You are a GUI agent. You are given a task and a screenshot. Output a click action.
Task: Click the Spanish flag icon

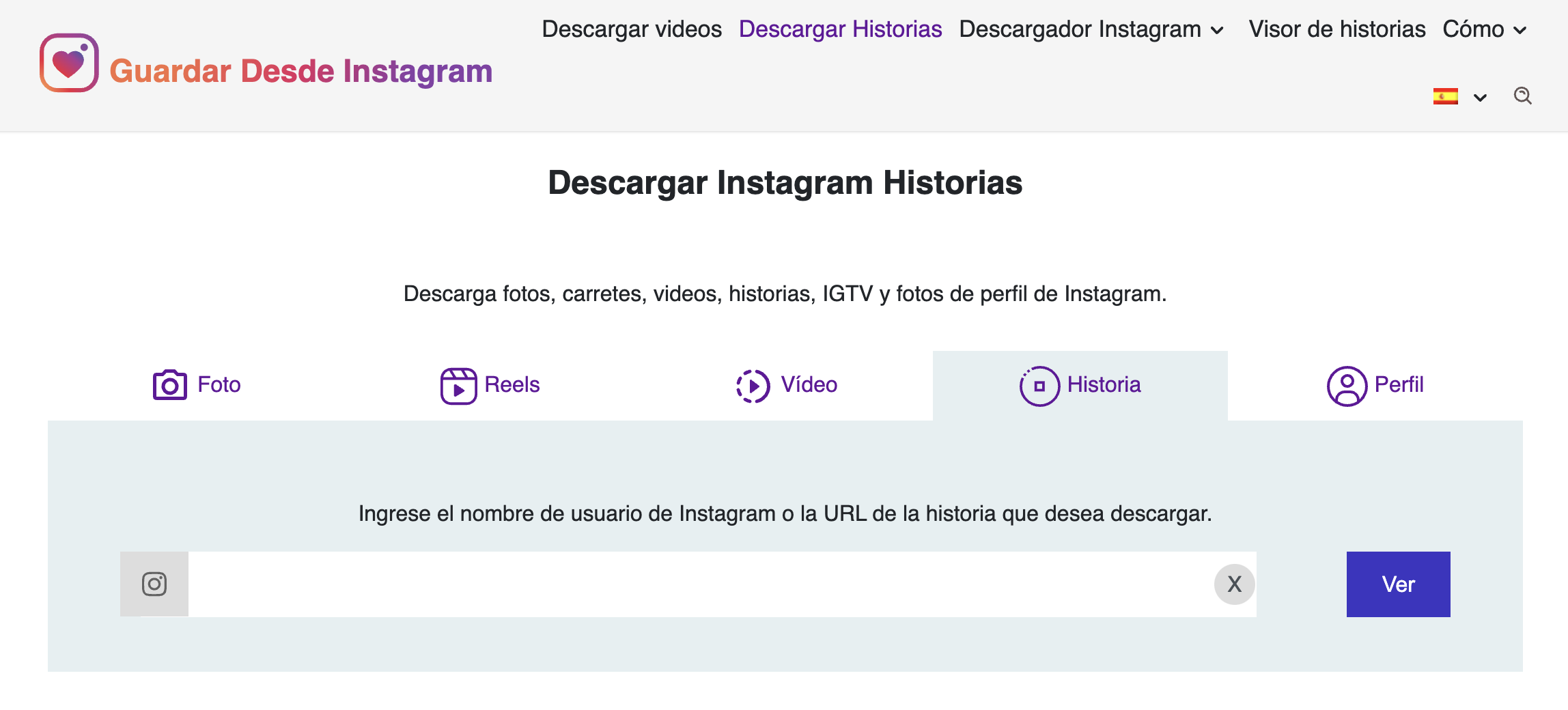[1445, 97]
